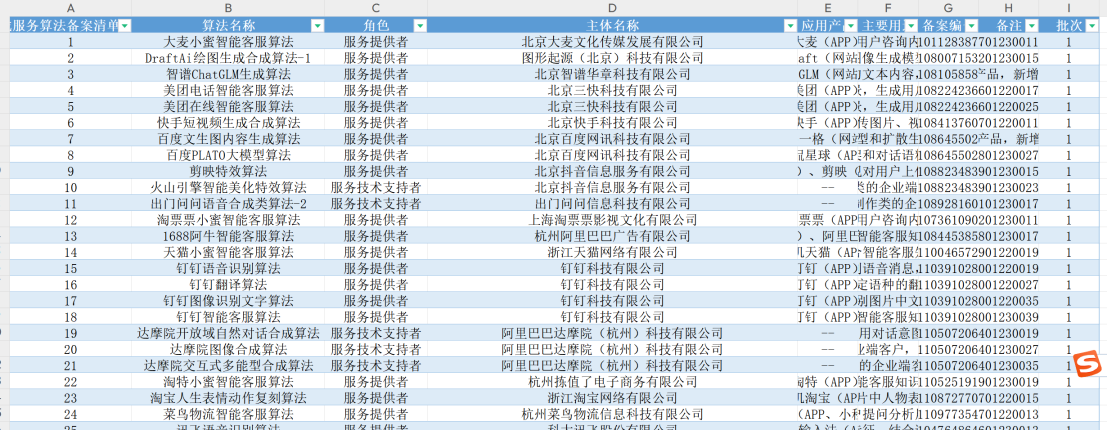This screenshot has width=1108, height=431.
Task: Select cell 菜鸟物流智能客服算法
Action: point(228,415)
